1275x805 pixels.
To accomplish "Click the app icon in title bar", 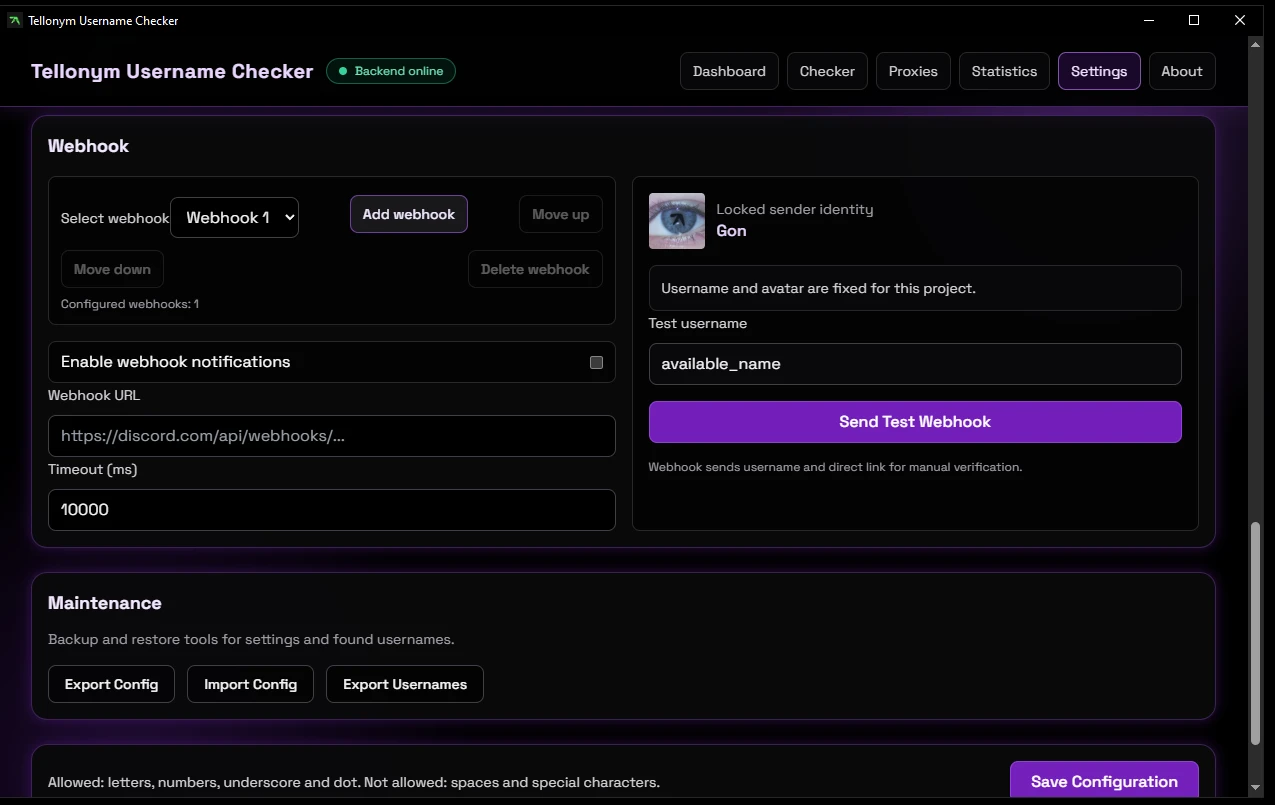I will click(14, 20).
